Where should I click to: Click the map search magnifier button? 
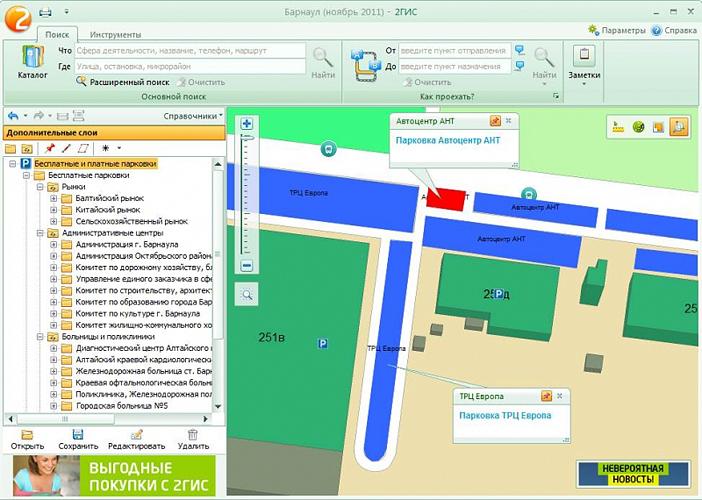point(247,295)
